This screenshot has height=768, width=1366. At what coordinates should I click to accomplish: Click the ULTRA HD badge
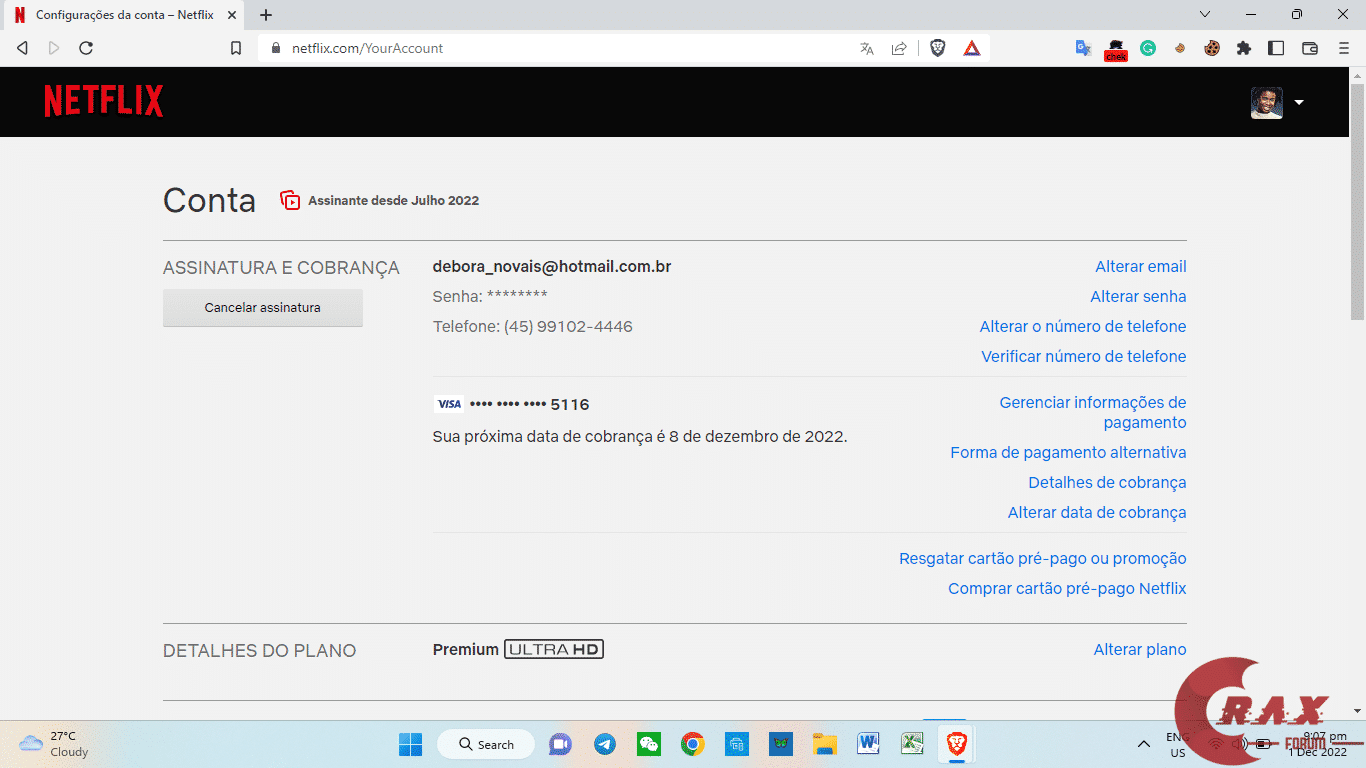554,650
